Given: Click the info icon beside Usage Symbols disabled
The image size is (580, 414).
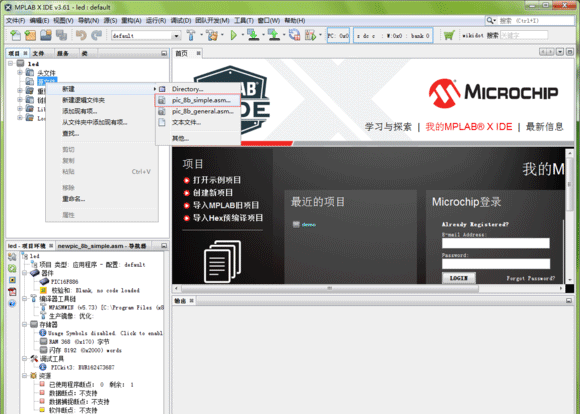Looking at the screenshot, I should pyautogui.click(x=43, y=333).
